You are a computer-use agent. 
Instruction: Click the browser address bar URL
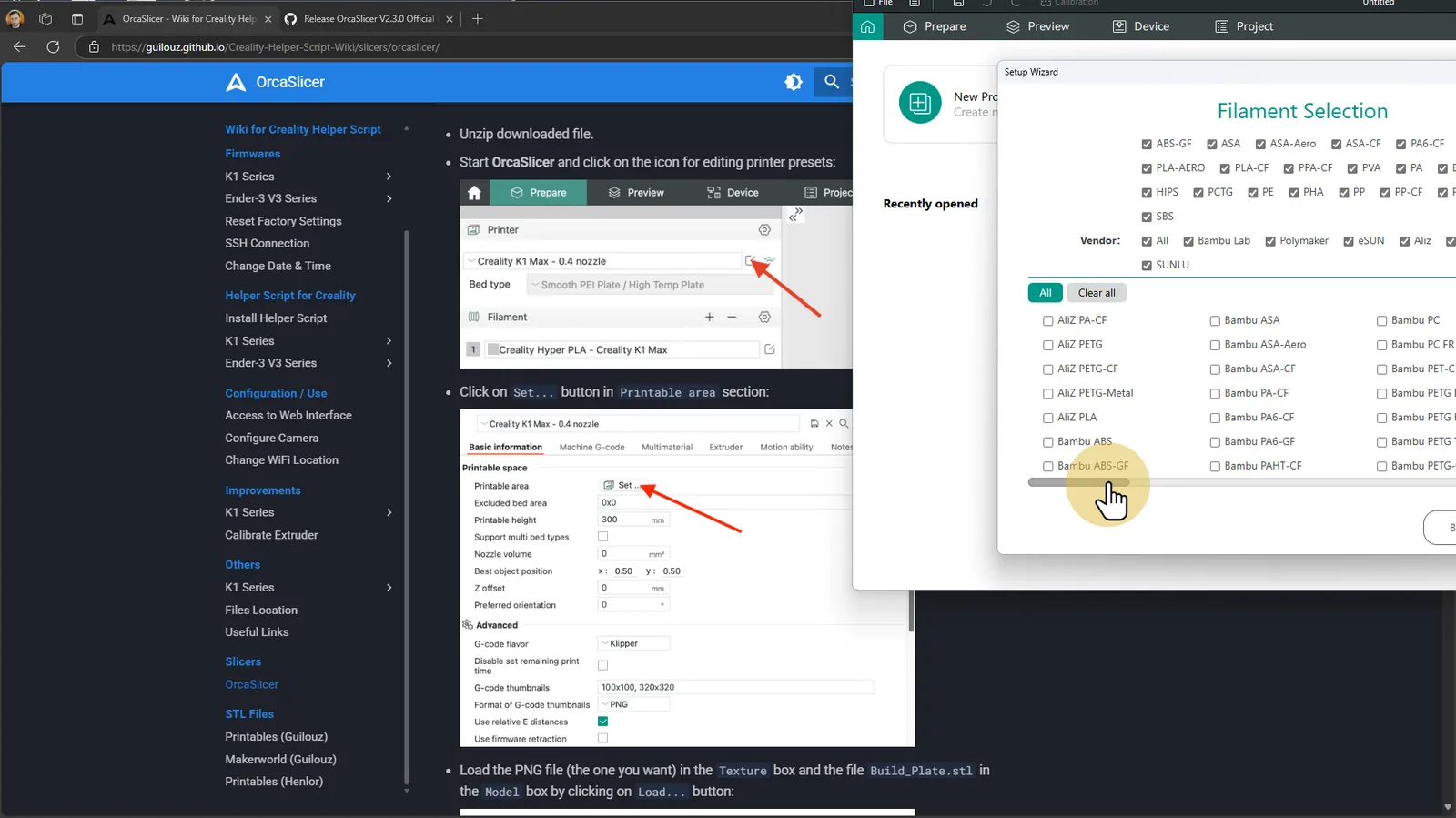[x=276, y=47]
